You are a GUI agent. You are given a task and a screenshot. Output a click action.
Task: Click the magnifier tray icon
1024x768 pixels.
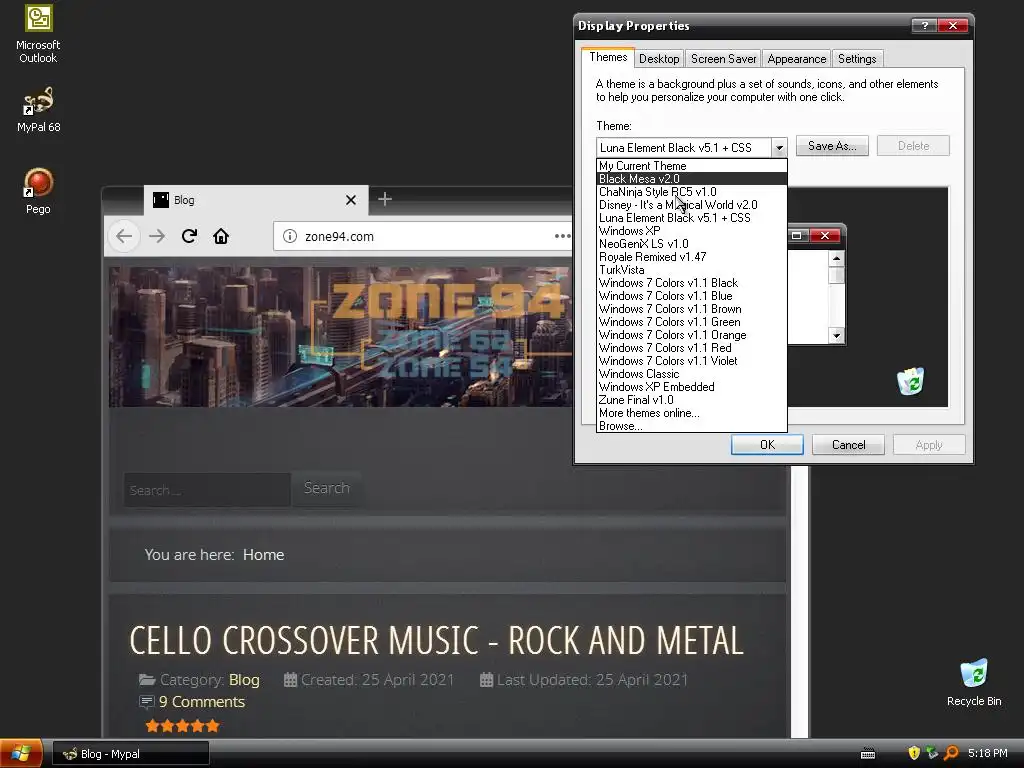[952, 753]
